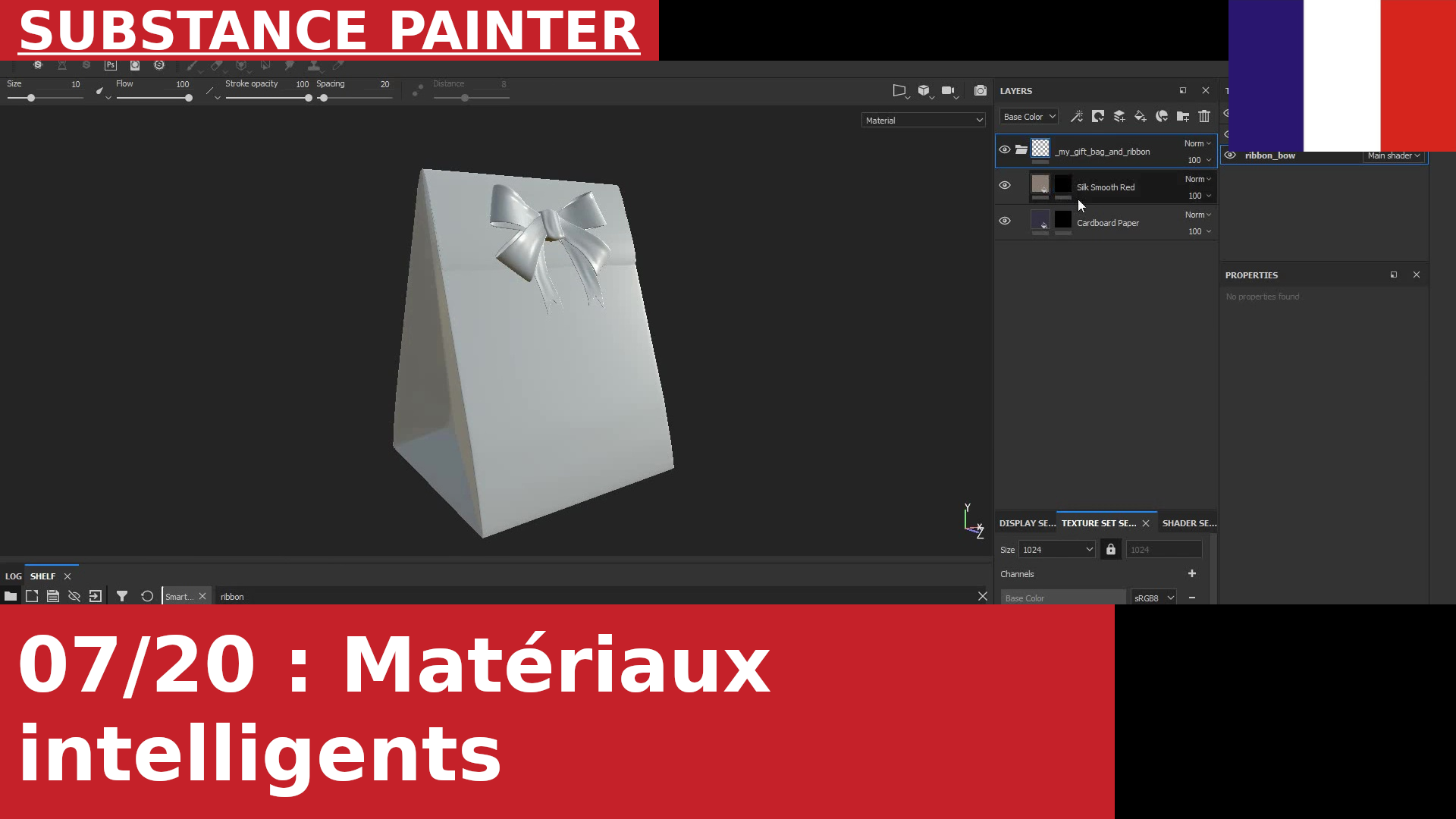
Task: Click the Ps export icon in top toolbar
Action: pyautogui.click(x=111, y=65)
